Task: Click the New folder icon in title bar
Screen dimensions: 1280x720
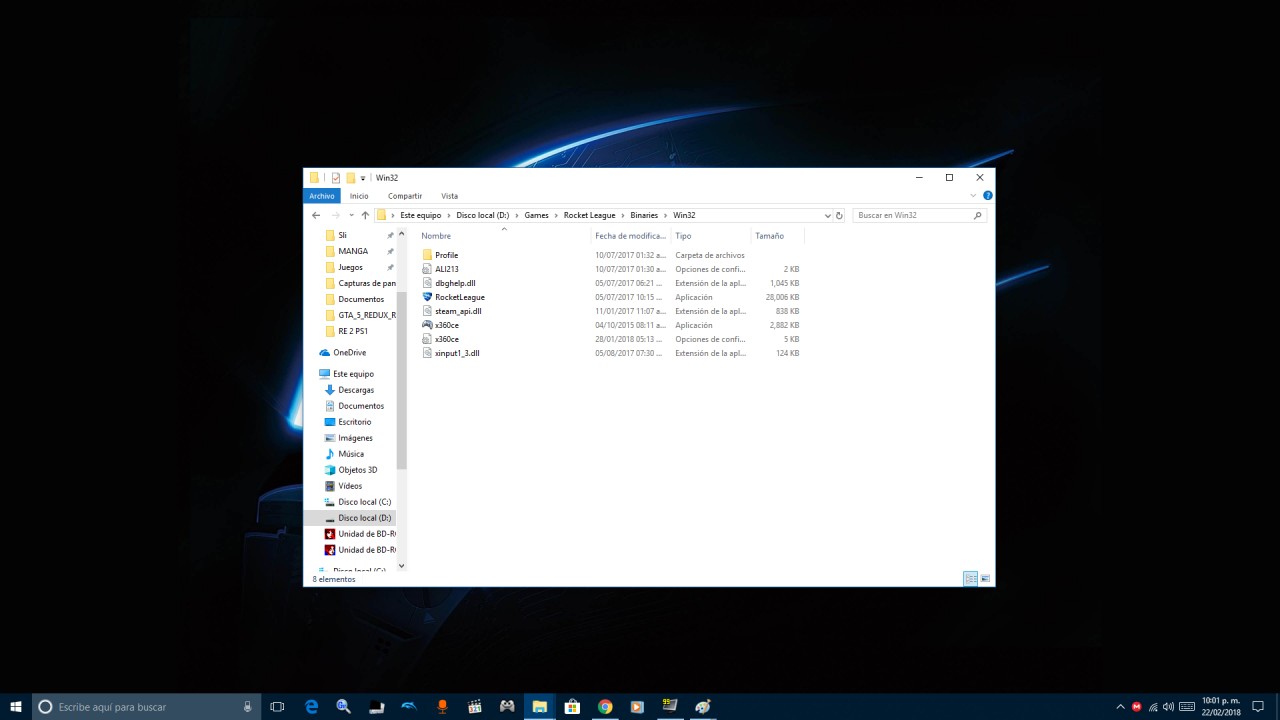Action: point(351,178)
